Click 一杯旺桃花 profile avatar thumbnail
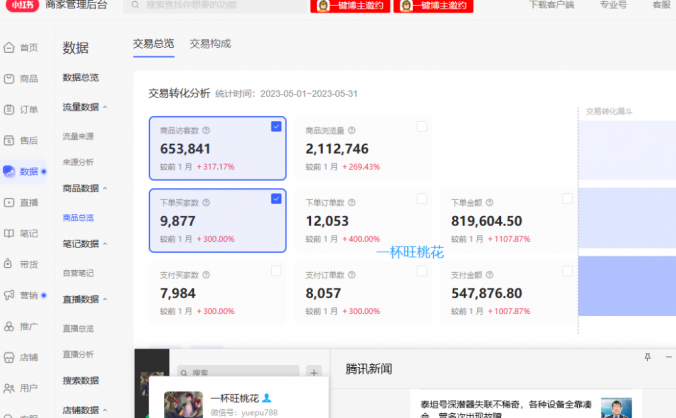The height and width of the screenshot is (418, 676). (x=183, y=404)
